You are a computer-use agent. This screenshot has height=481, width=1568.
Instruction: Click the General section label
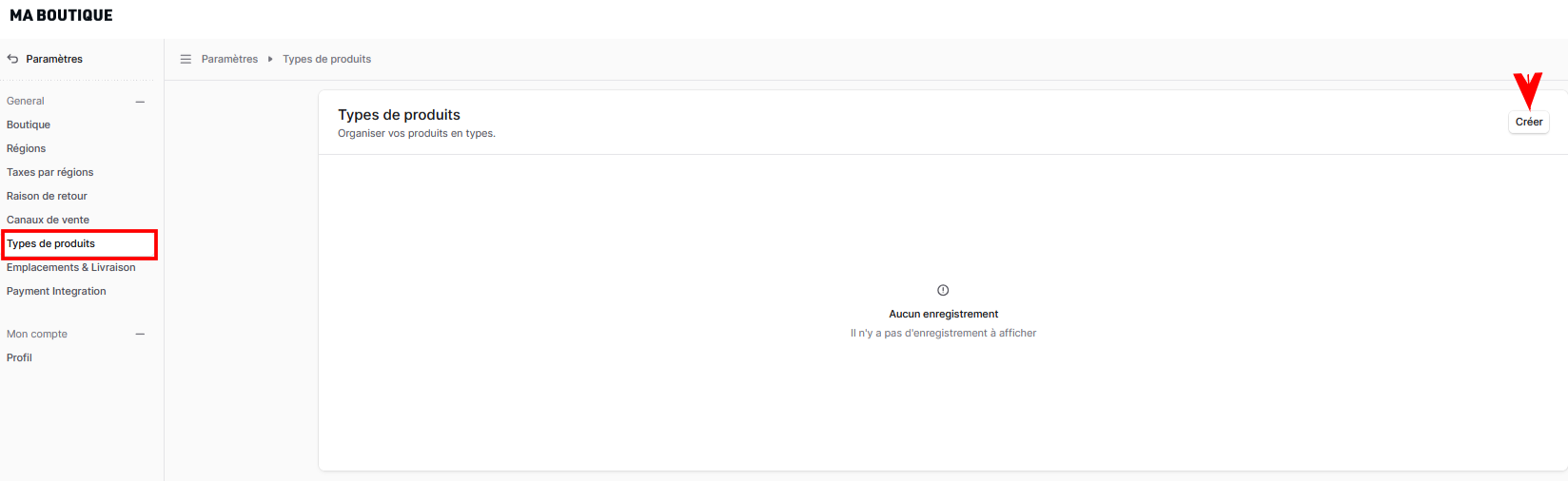tap(26, 101)
